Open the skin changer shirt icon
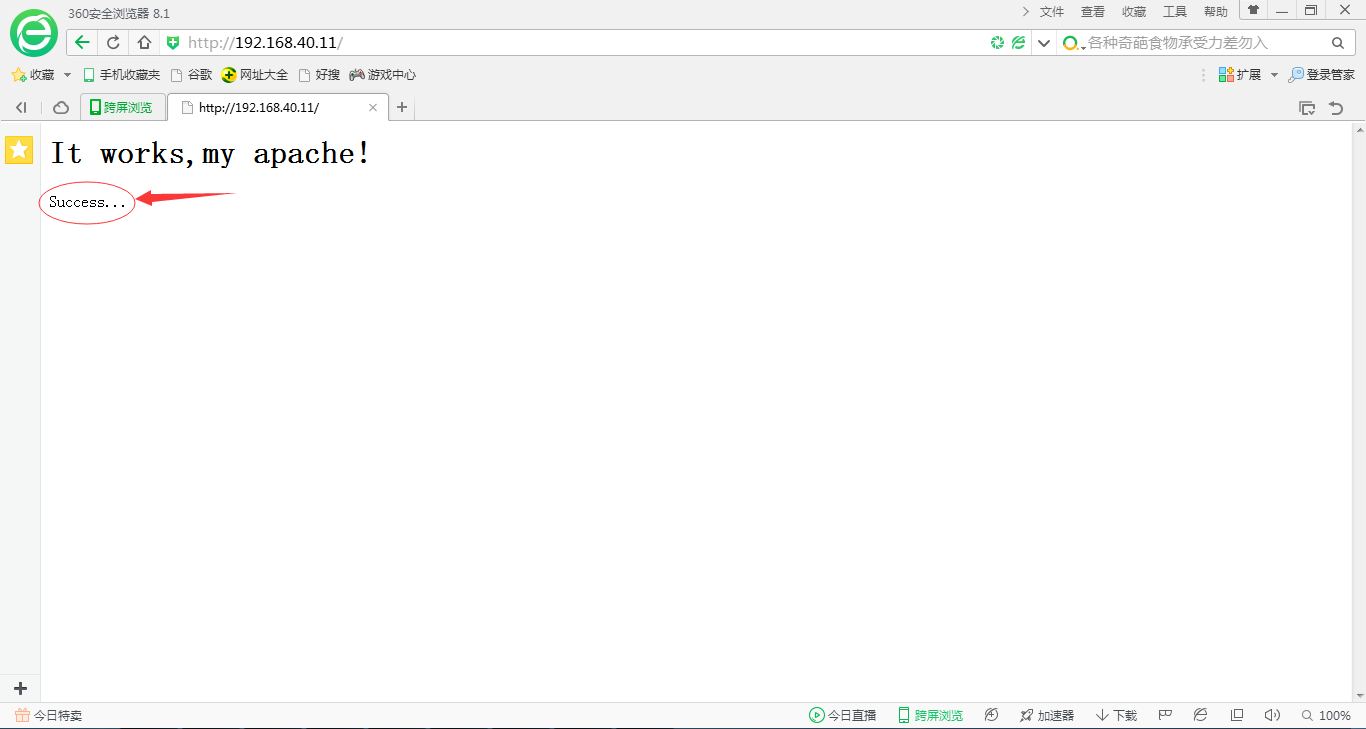This screenshot has height=729, width=1366. coord(1253,11)
